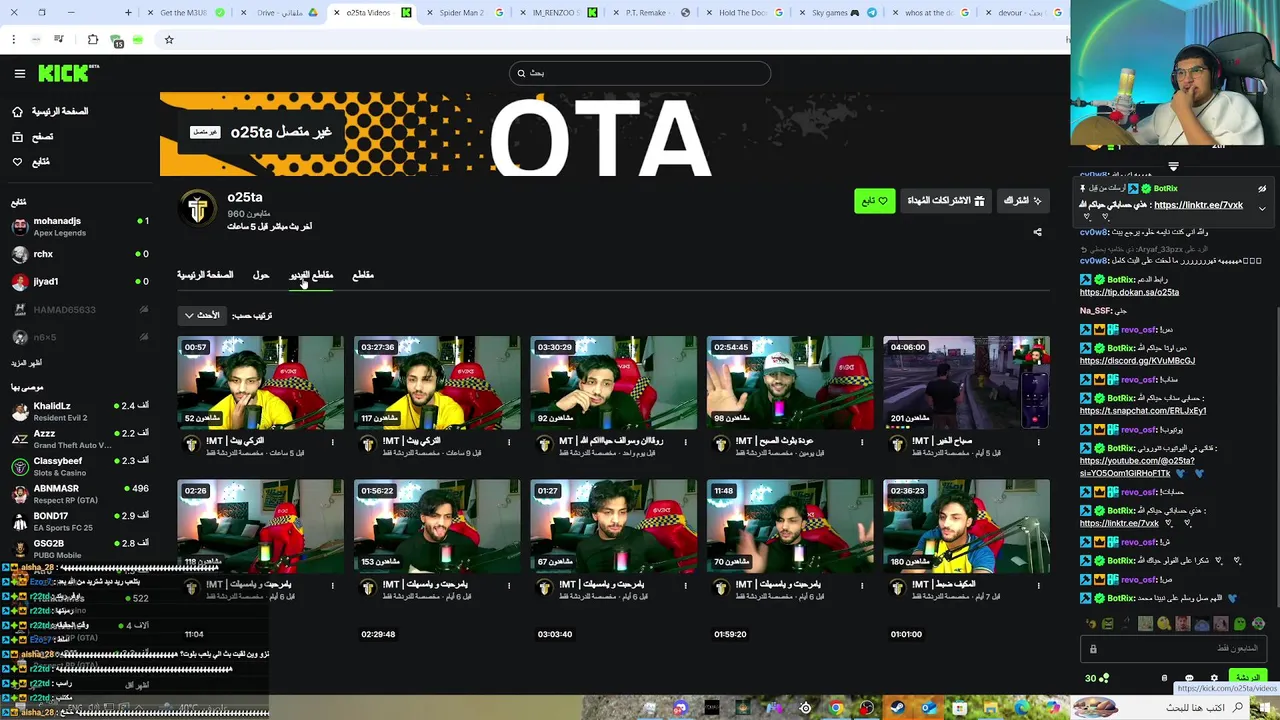Open the browser extensions puzzle icon
Viewport: 1280px width, 720px height.
(x=93, y=40)
